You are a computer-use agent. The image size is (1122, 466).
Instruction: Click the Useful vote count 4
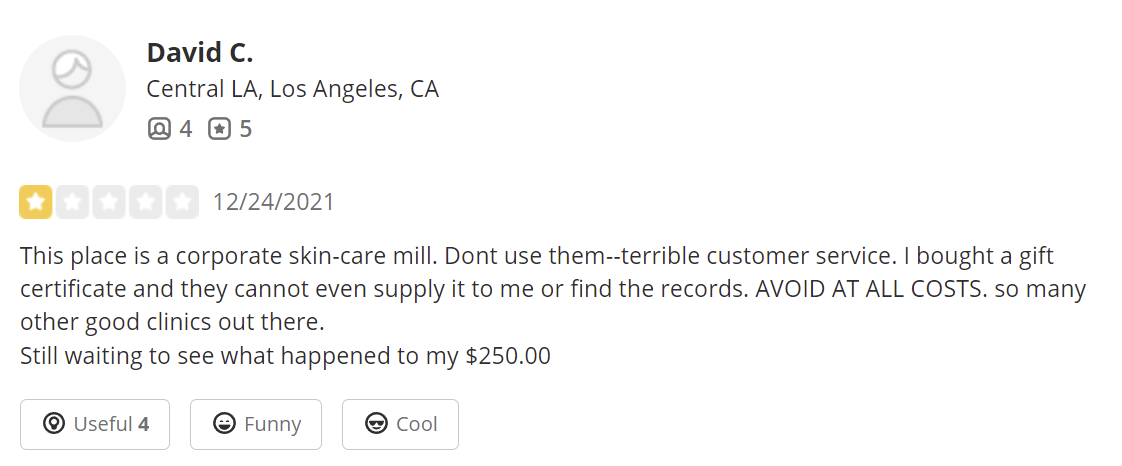[144, 424]
